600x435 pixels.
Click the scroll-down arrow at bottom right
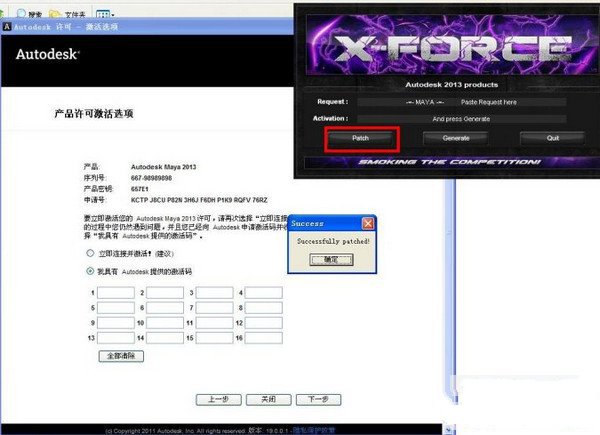(449, 430)
